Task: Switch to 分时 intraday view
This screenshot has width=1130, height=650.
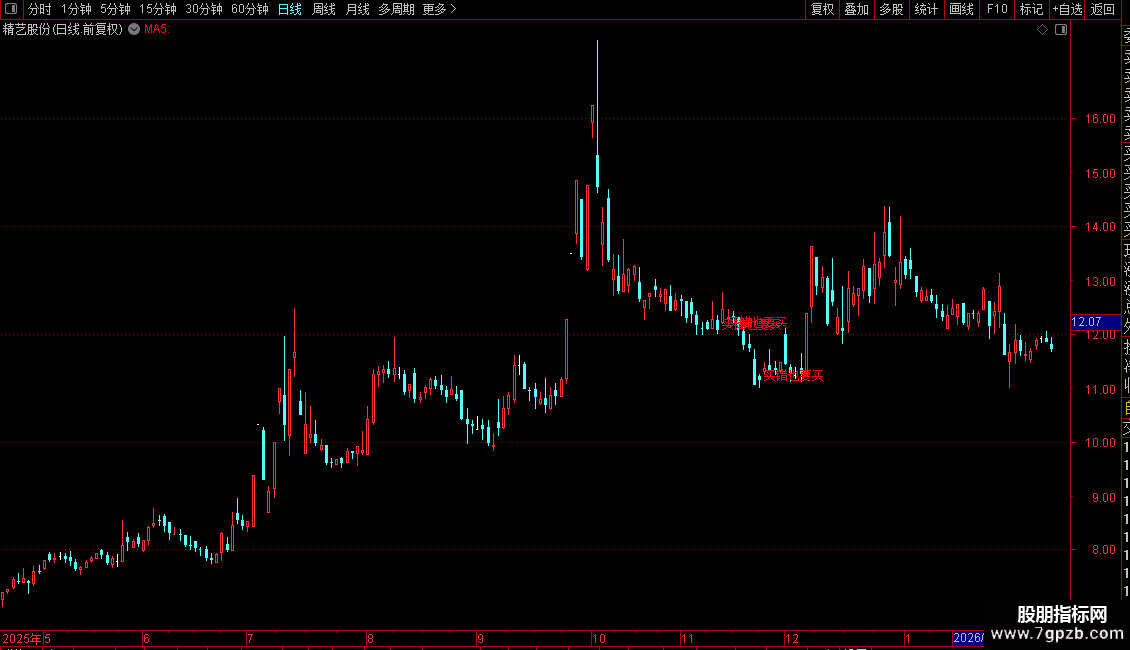Action: pyautogui.click(x=40, y=9)
